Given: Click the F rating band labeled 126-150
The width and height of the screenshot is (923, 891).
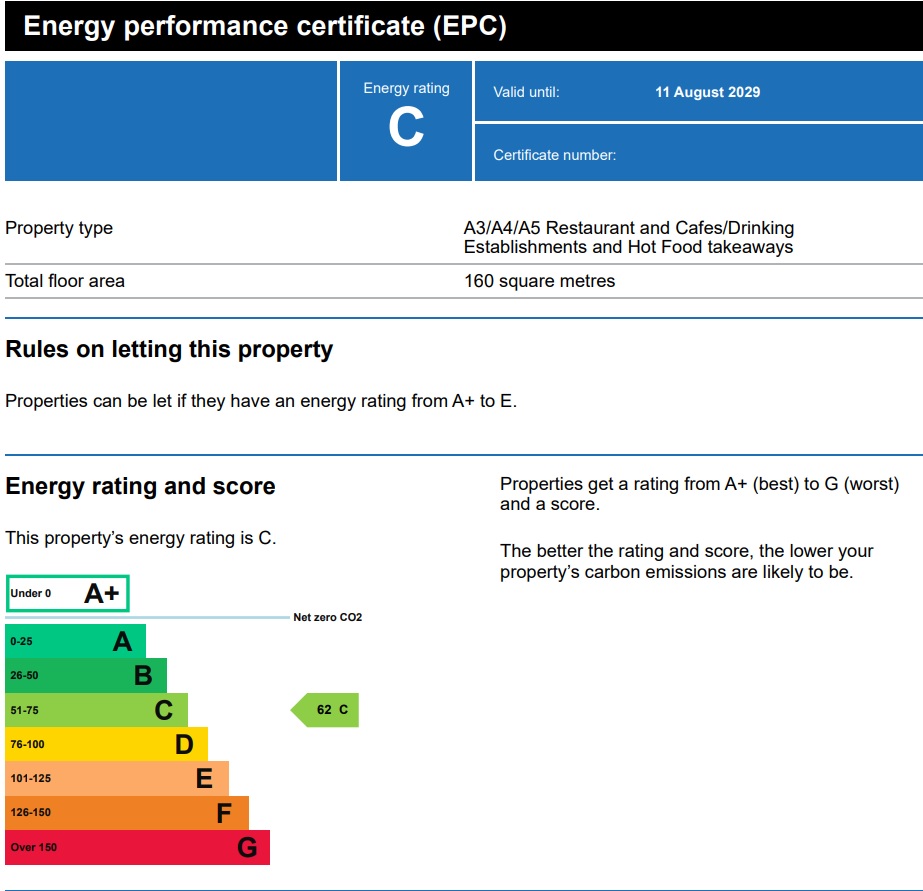Looking at the screenshot, I should point(126,813).
